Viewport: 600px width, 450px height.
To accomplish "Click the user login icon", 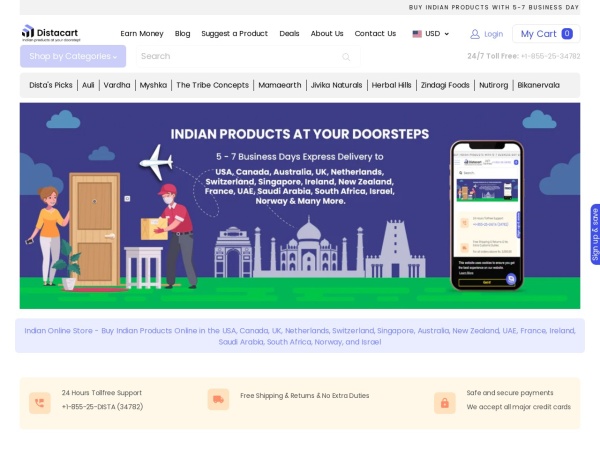I will click(x=475, y=34).
